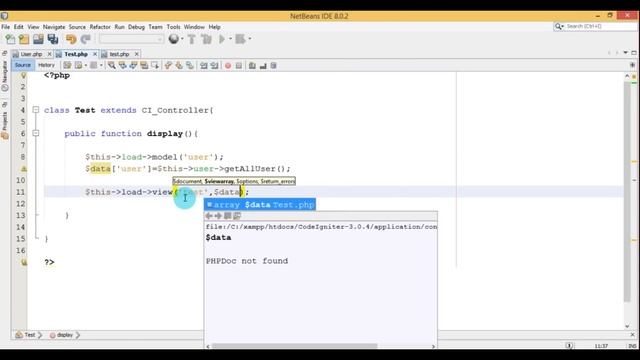Screen dimensions: 640x360
Task: Click the CI_Controller text on line 4
Action: click(x=176, y=110)
